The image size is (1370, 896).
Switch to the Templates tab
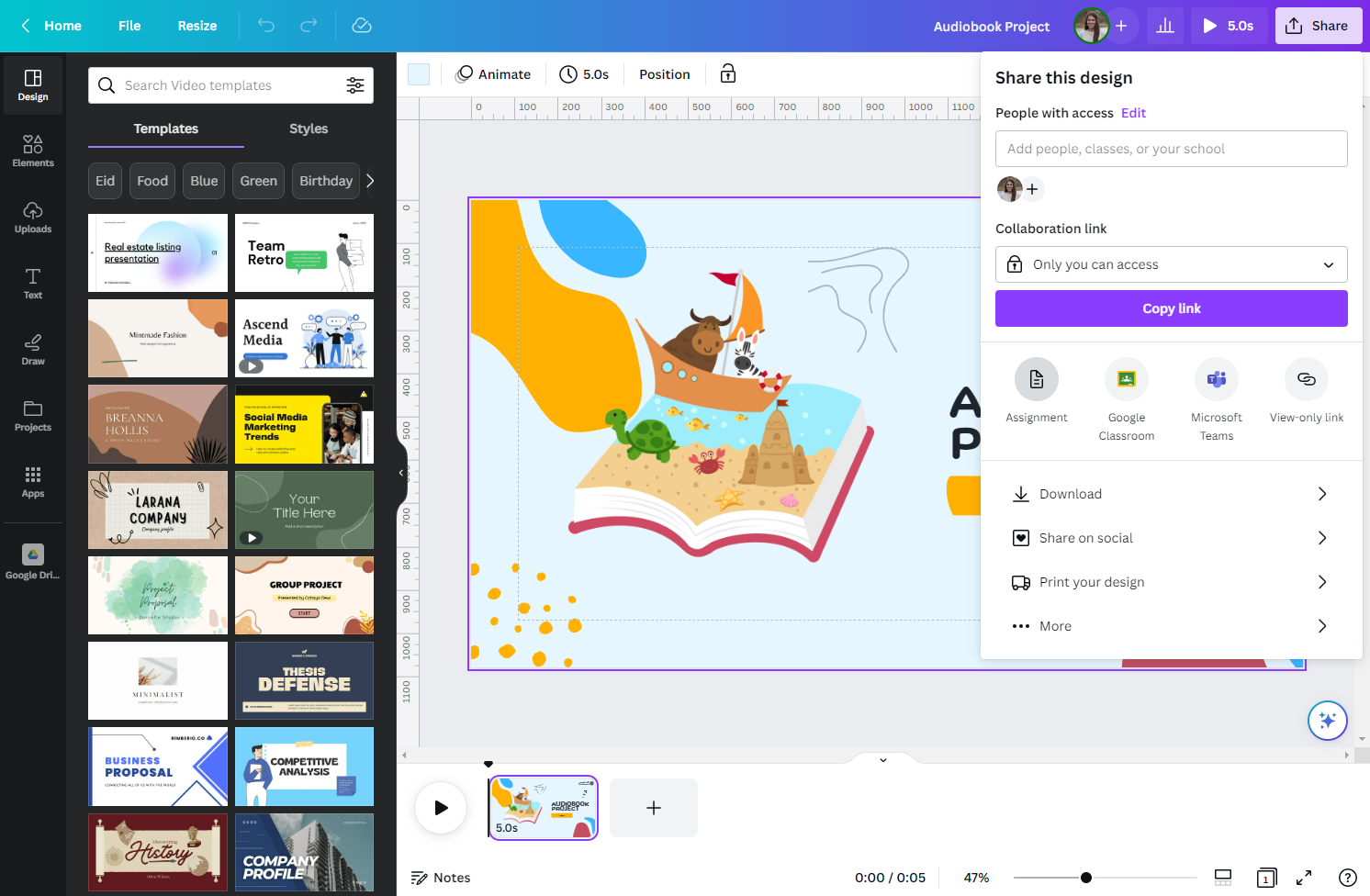(x=166, y=129)
